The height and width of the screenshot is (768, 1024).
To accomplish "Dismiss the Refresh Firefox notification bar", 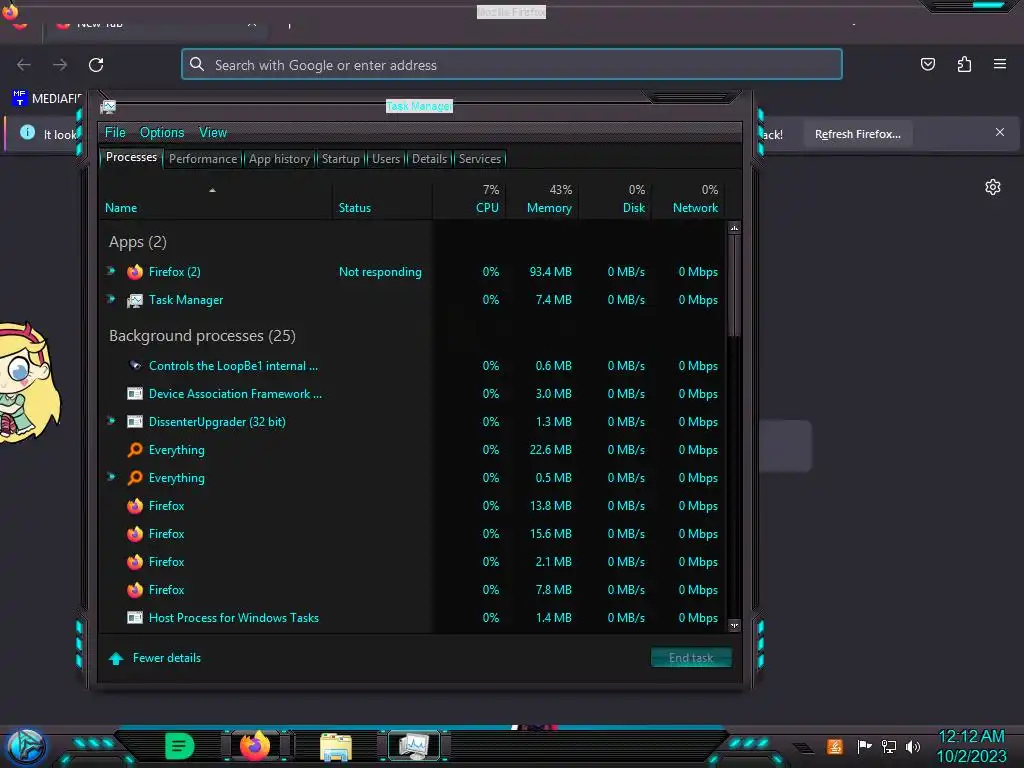I will point(1000,133).
